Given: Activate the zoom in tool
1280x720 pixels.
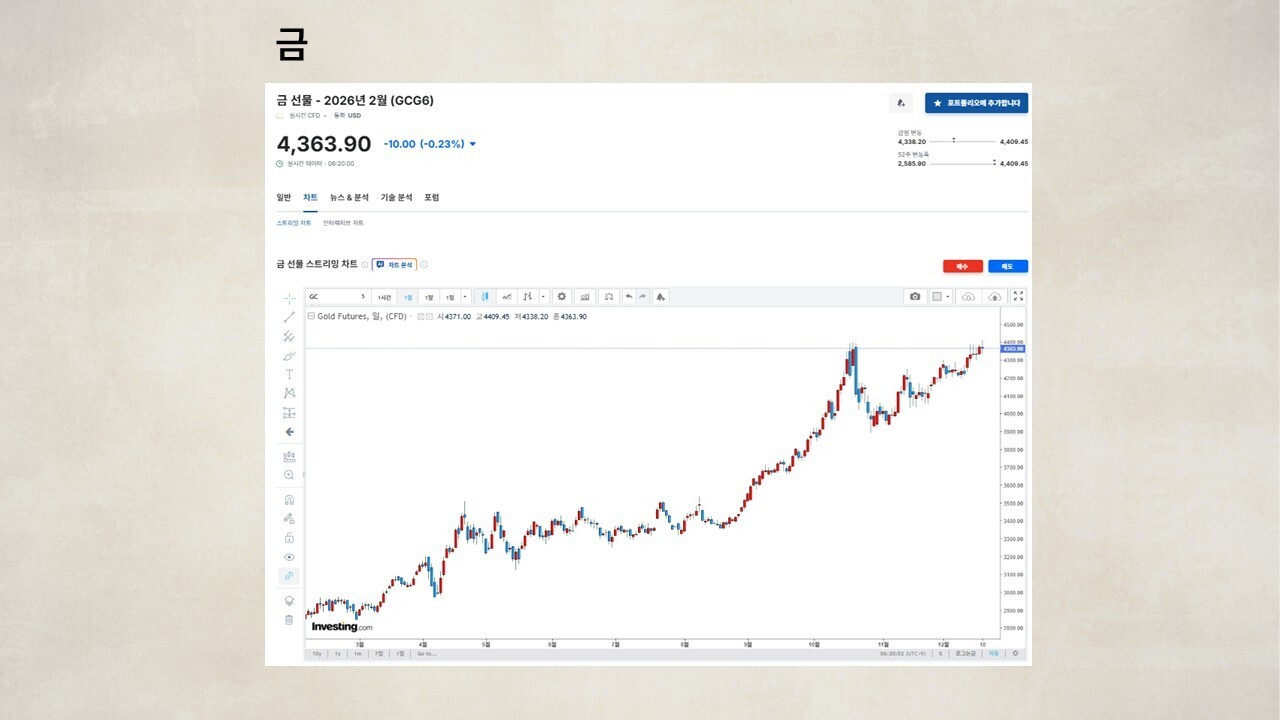Looking at the screenshot, I should pyautogui.click(x=289, y=475).
